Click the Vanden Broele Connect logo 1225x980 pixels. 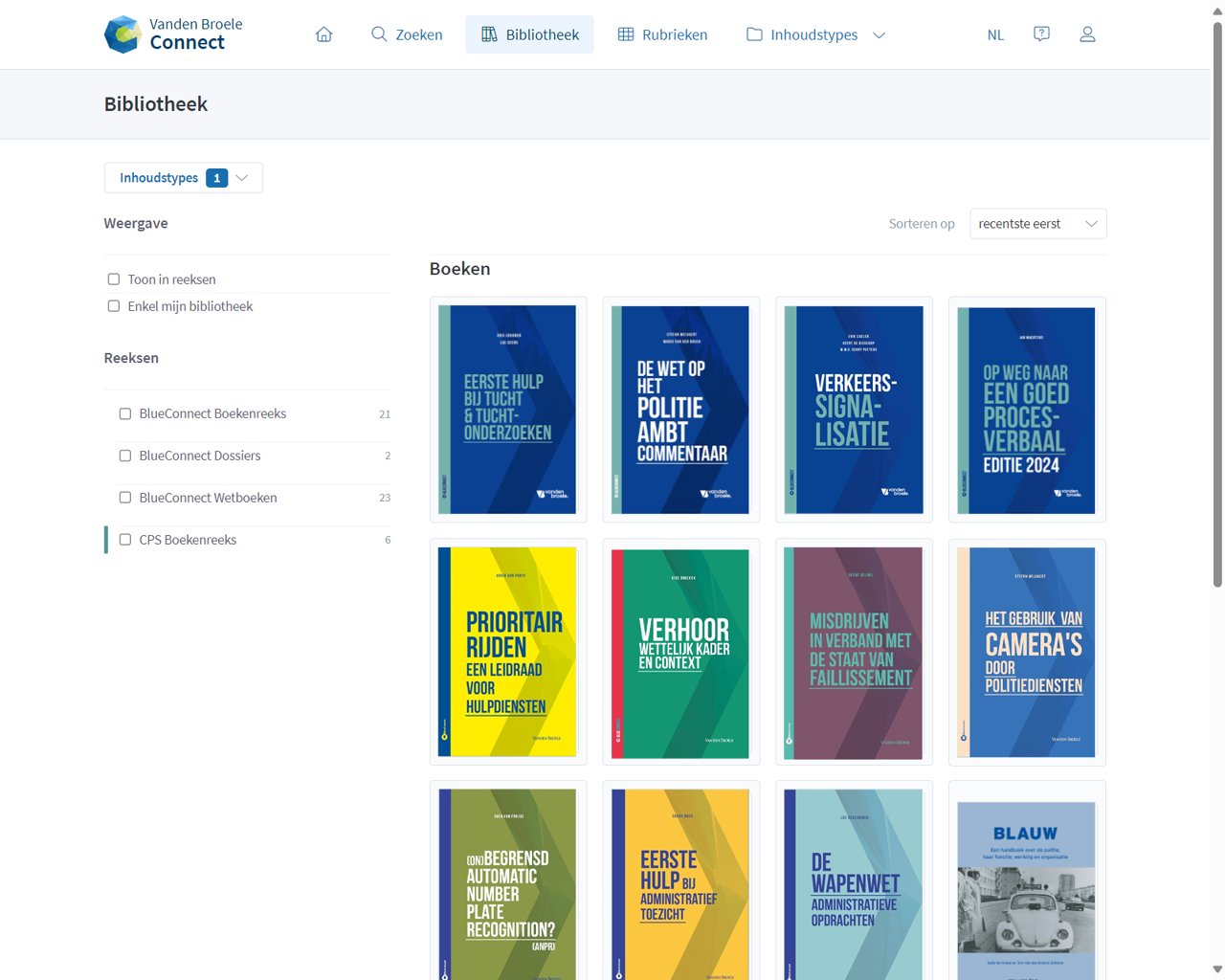coord(173,34)
